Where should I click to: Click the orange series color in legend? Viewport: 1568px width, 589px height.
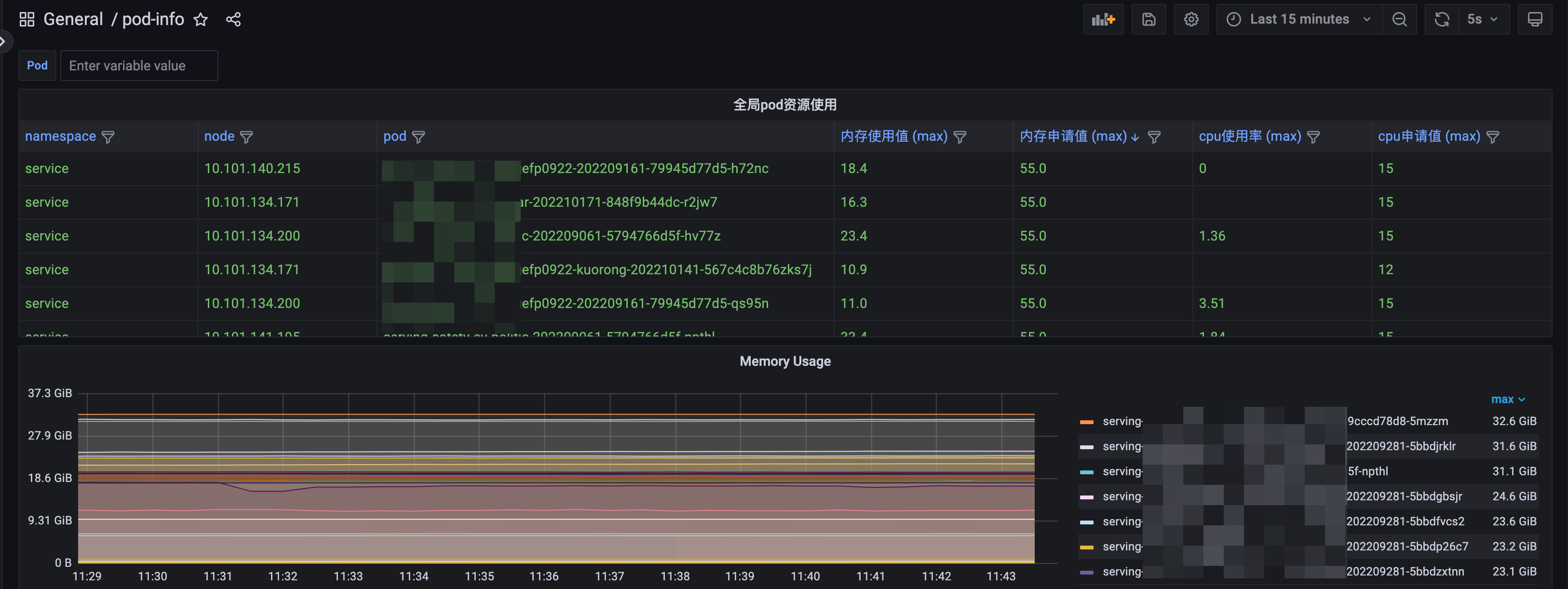[1086, 422]
